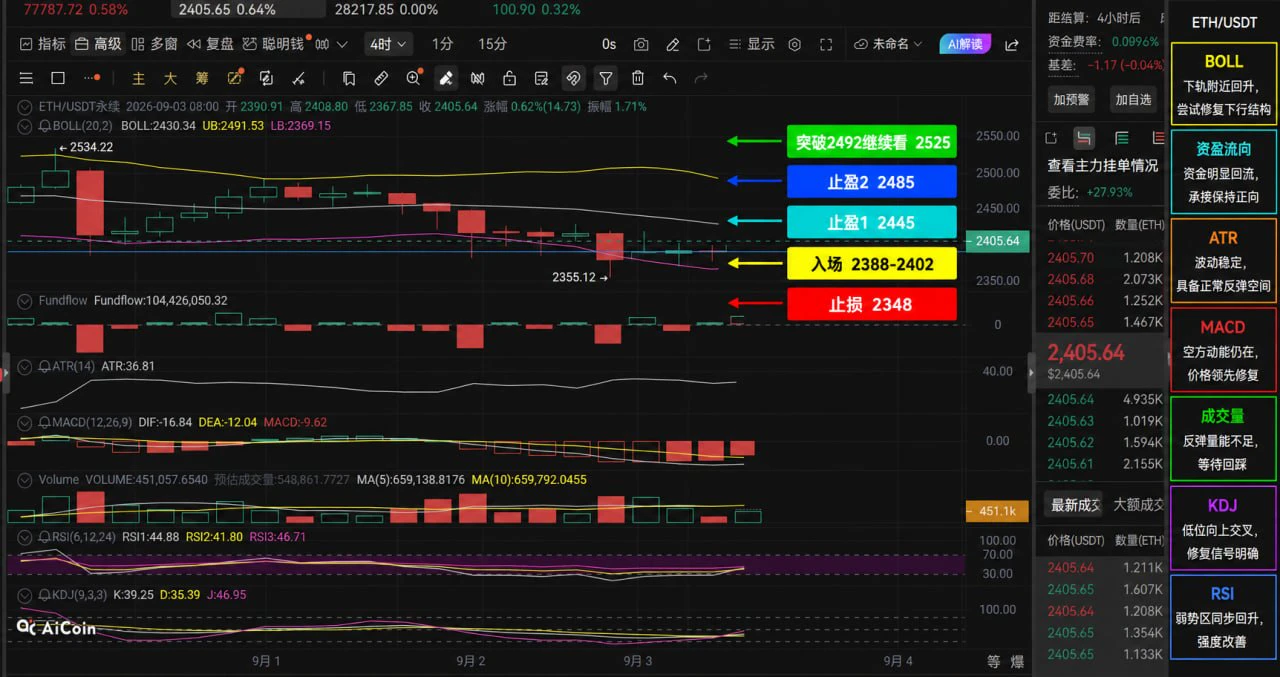Viewport: 1280px width, 677px height.
Task: Toggle the 大 large orders indicator
Action: 171,78
